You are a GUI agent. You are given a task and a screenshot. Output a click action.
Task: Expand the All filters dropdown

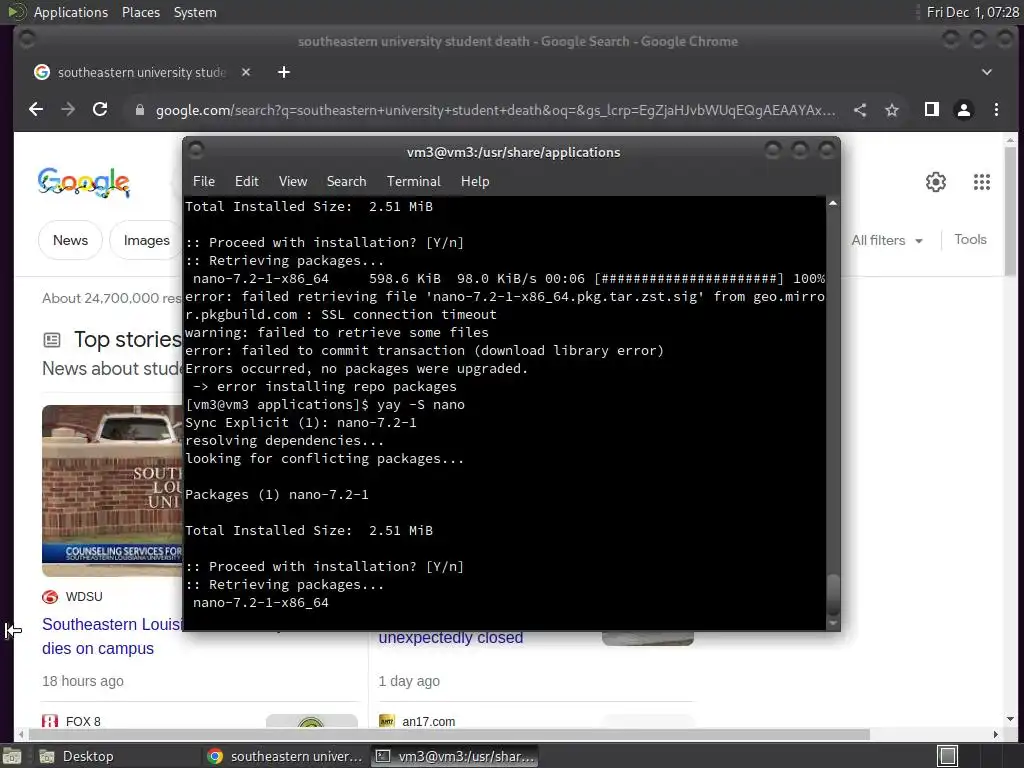point(887,240)
